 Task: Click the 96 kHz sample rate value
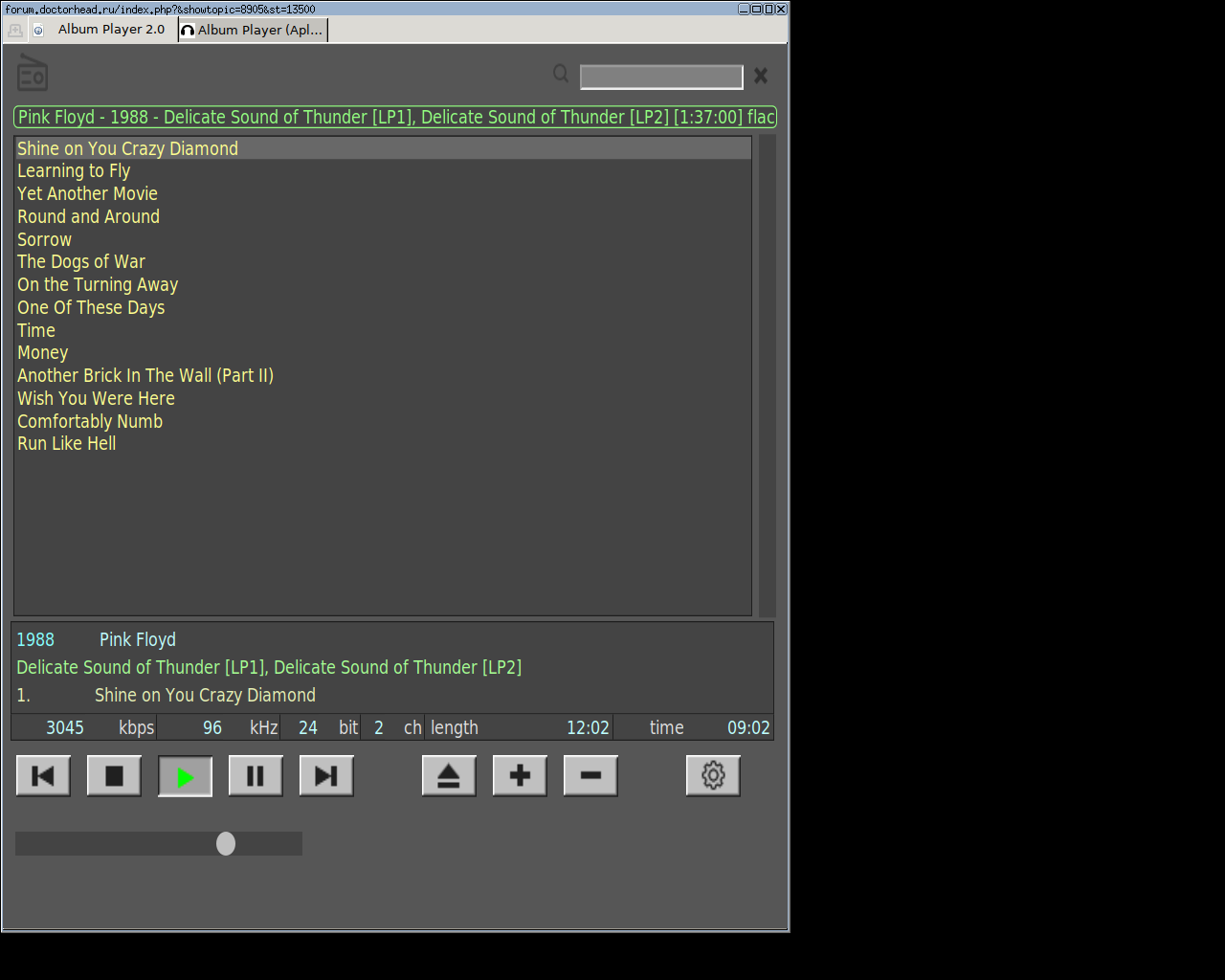212,727
